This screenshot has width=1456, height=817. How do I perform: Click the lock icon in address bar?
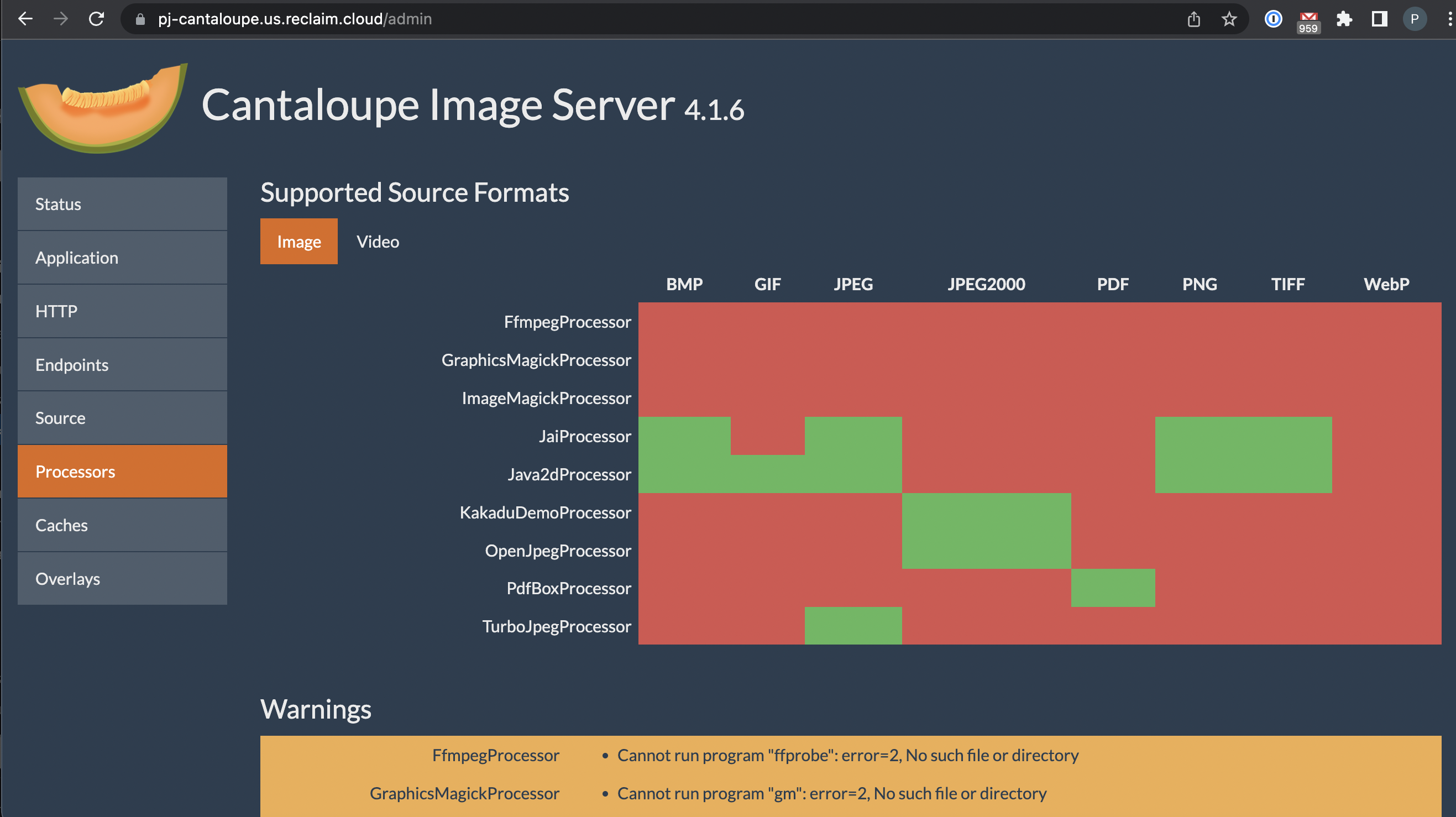(140, 19)
